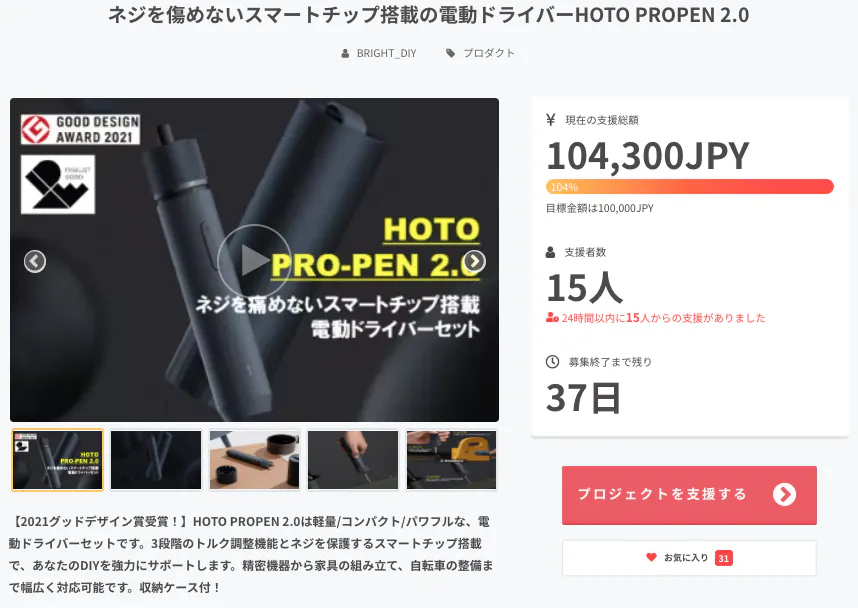This screenshot has width=858, height=608.
Task: Click the supporter person icon beside 支援者数
Action: 550,252
